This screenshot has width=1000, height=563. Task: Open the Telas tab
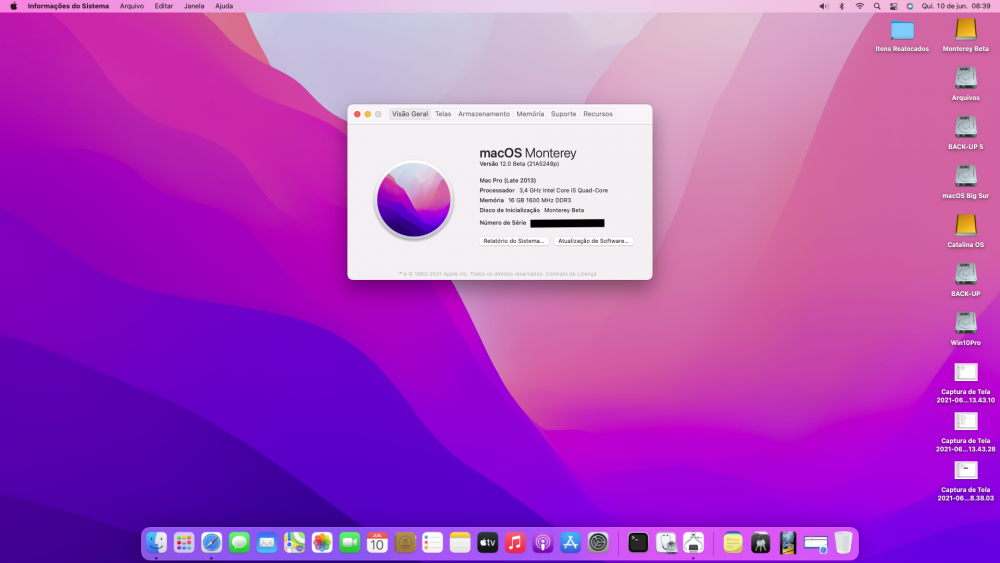443,114
